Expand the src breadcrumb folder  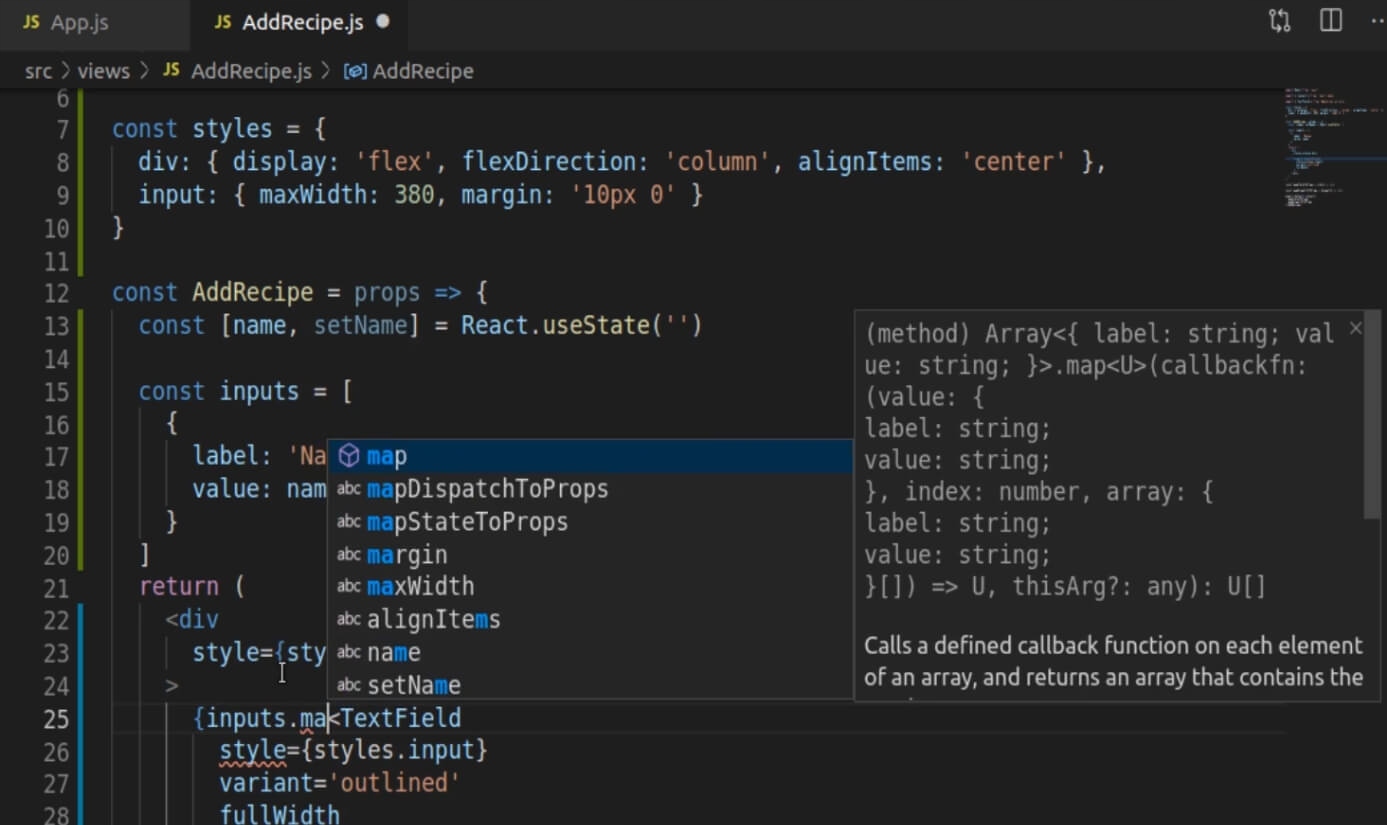(38, 72)
